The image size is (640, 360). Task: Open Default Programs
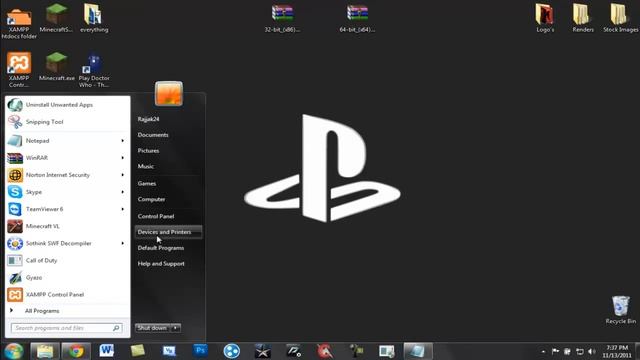tap(160, 248)
